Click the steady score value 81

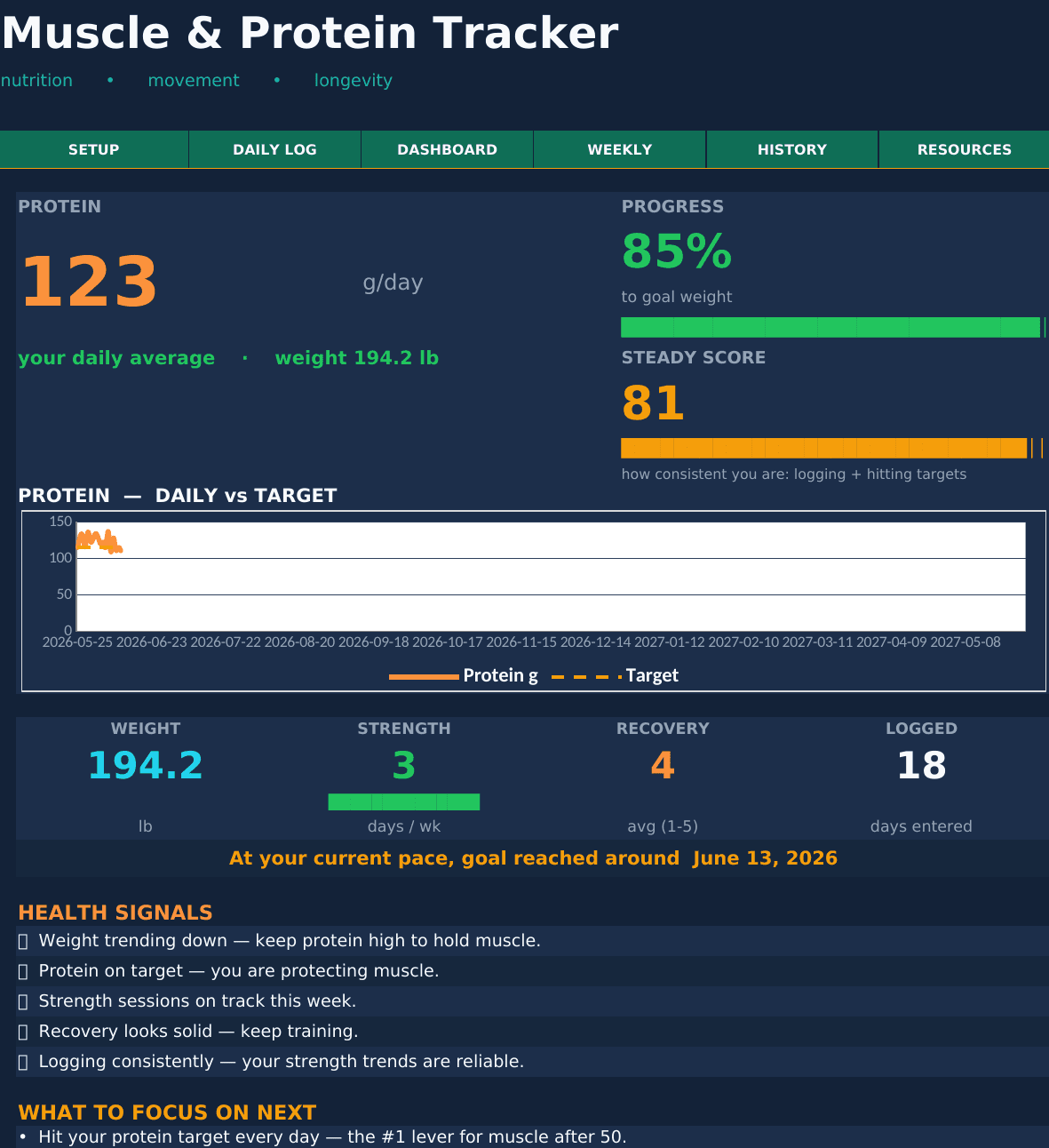[x=653, y=403]
